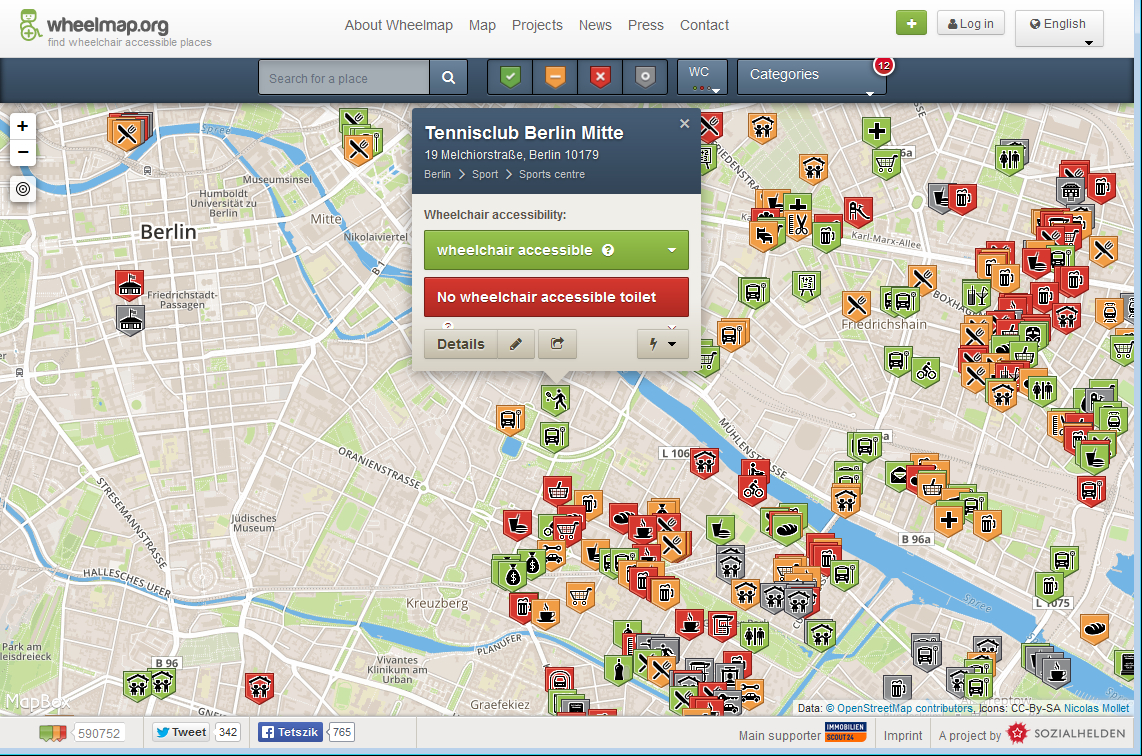Select orange shopping cart marker above Kreuzberg

pos(580,596)
